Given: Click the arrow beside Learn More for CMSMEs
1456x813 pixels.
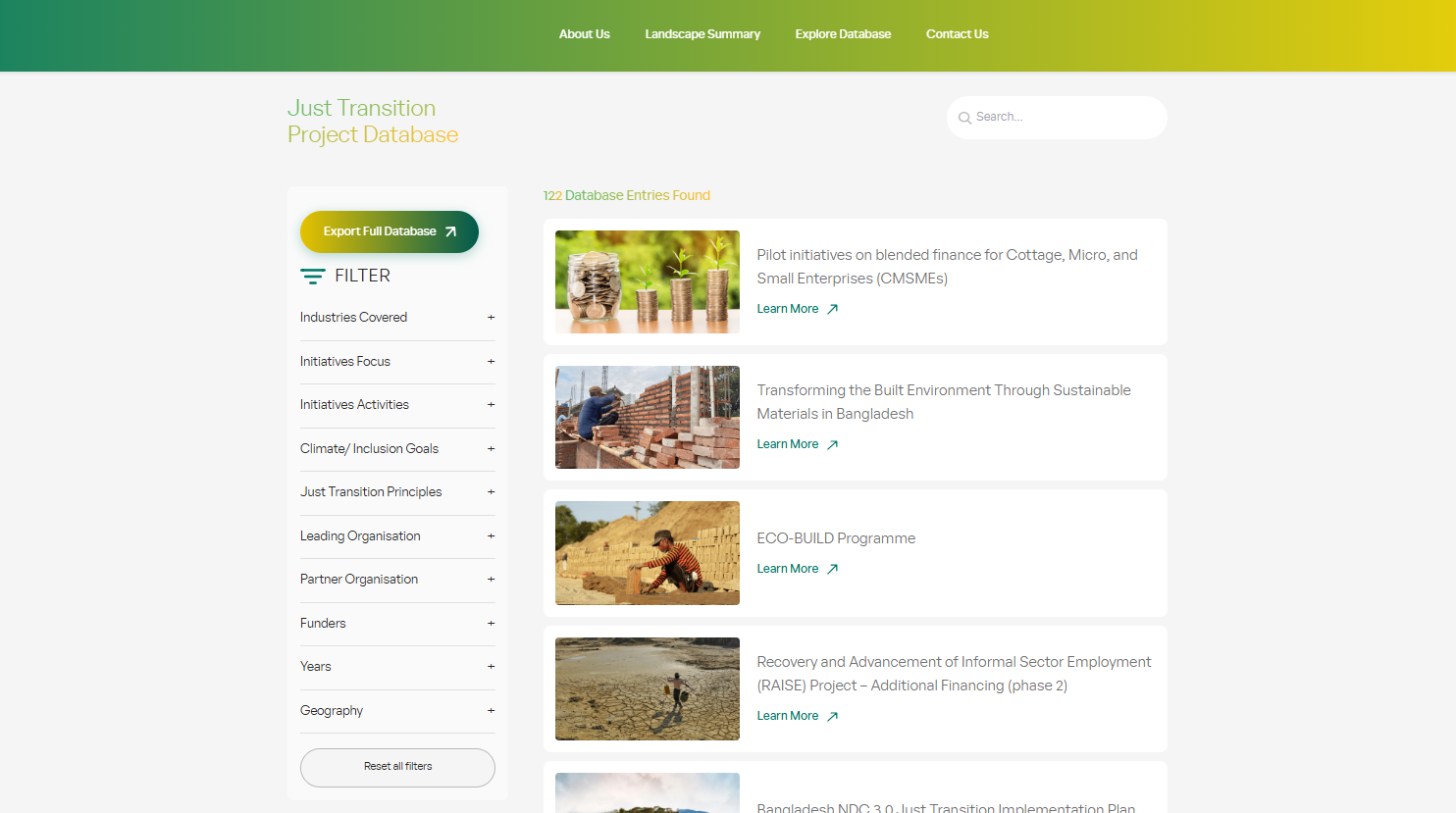Looking at the screenshot, I should (832, 309).
